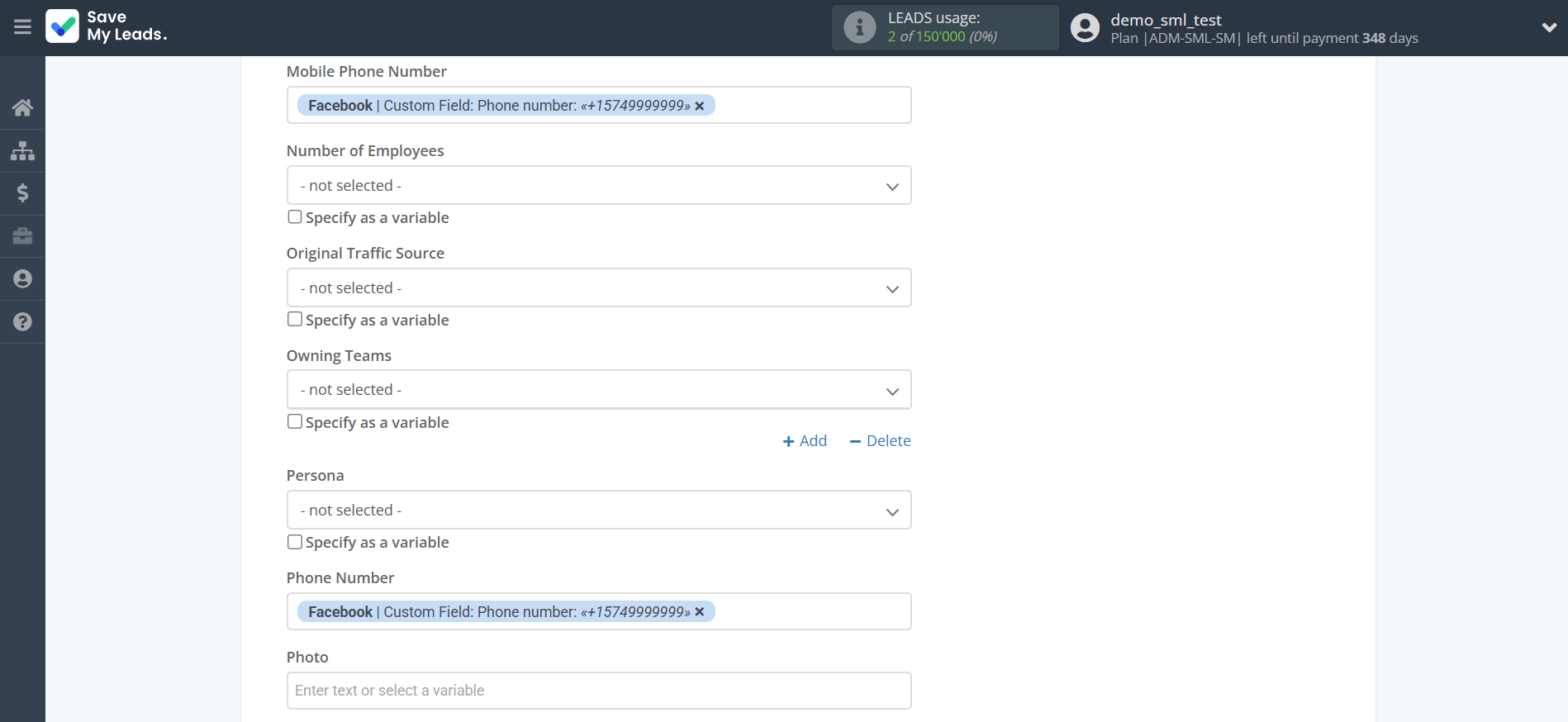
Task: Remove variable from Mobile Phone Number field
Action: point(700,106)
